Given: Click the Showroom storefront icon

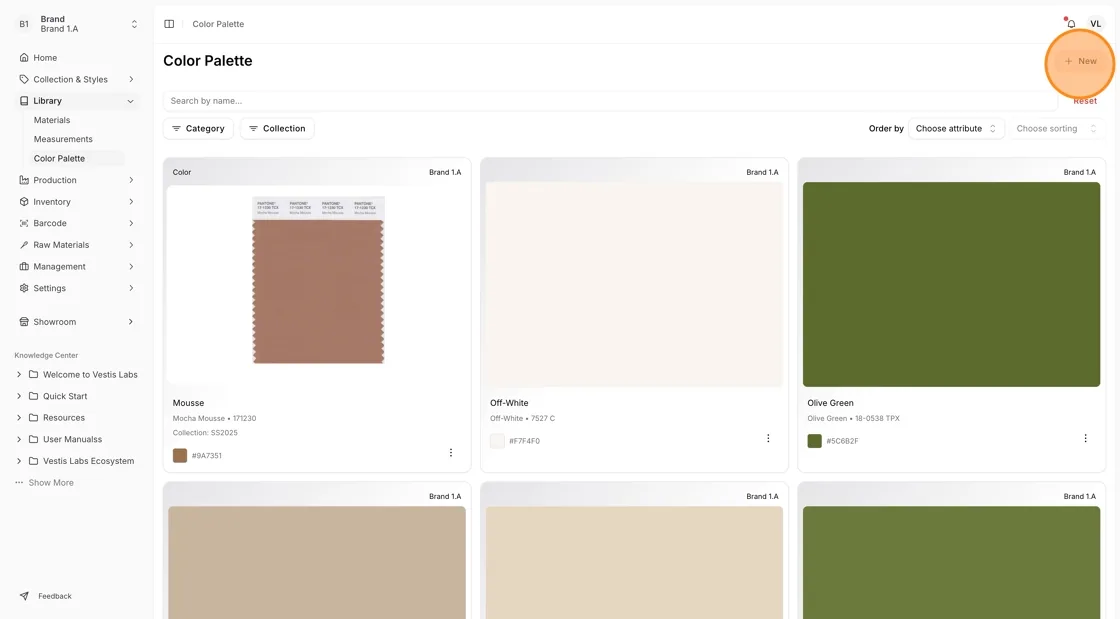Looking at the screenshot, I should pyautogui.click(x=24, y=322).
